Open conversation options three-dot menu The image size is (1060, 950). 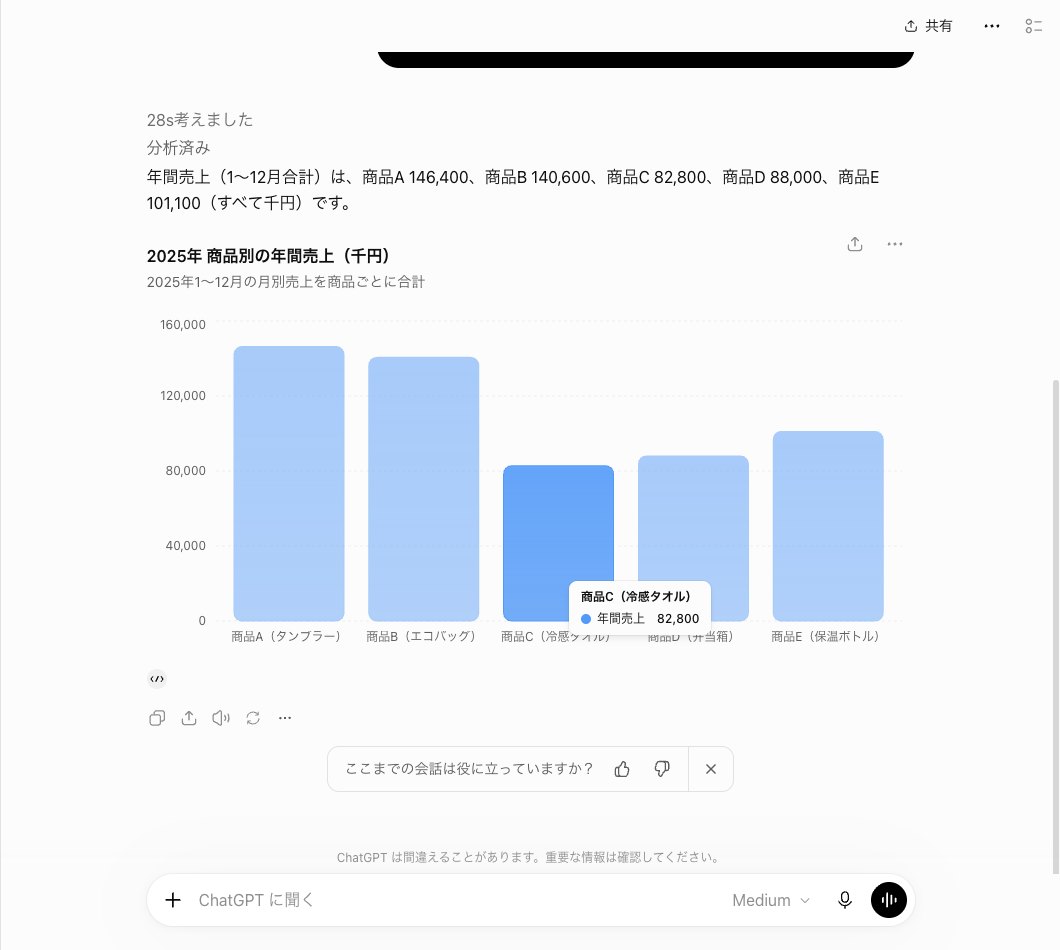[992, 26]
